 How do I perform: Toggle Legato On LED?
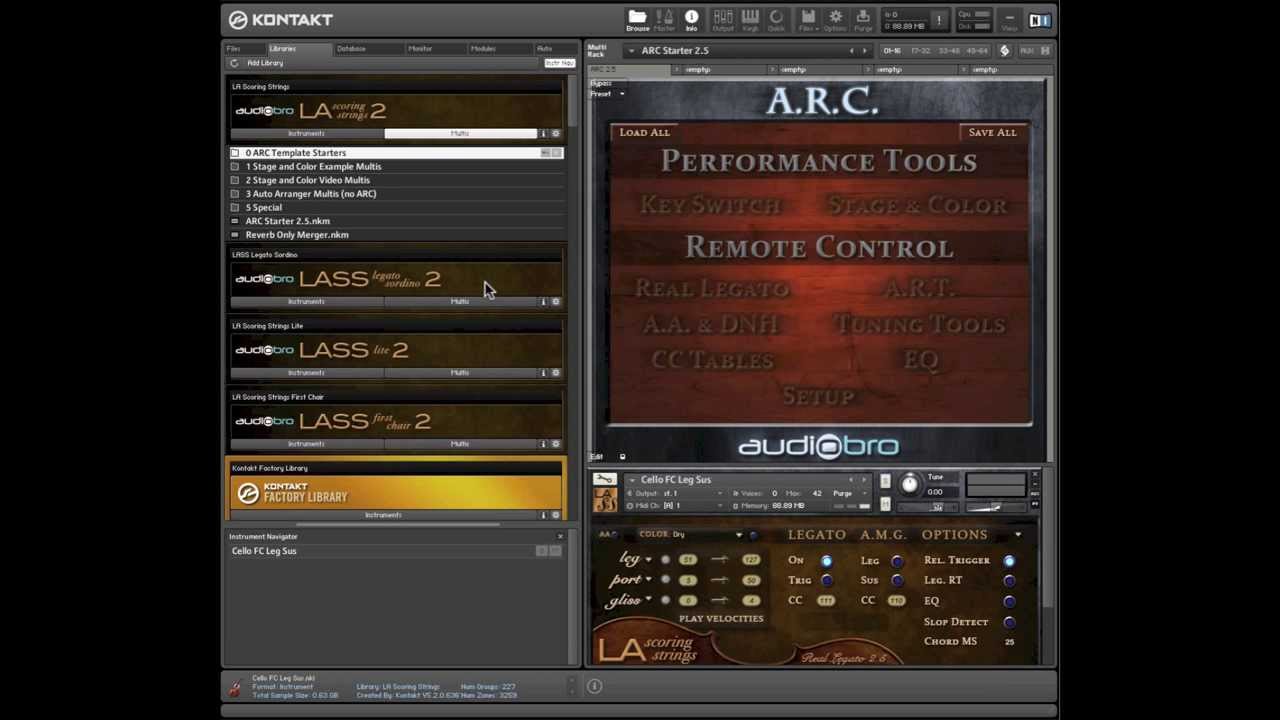point(826,560)
